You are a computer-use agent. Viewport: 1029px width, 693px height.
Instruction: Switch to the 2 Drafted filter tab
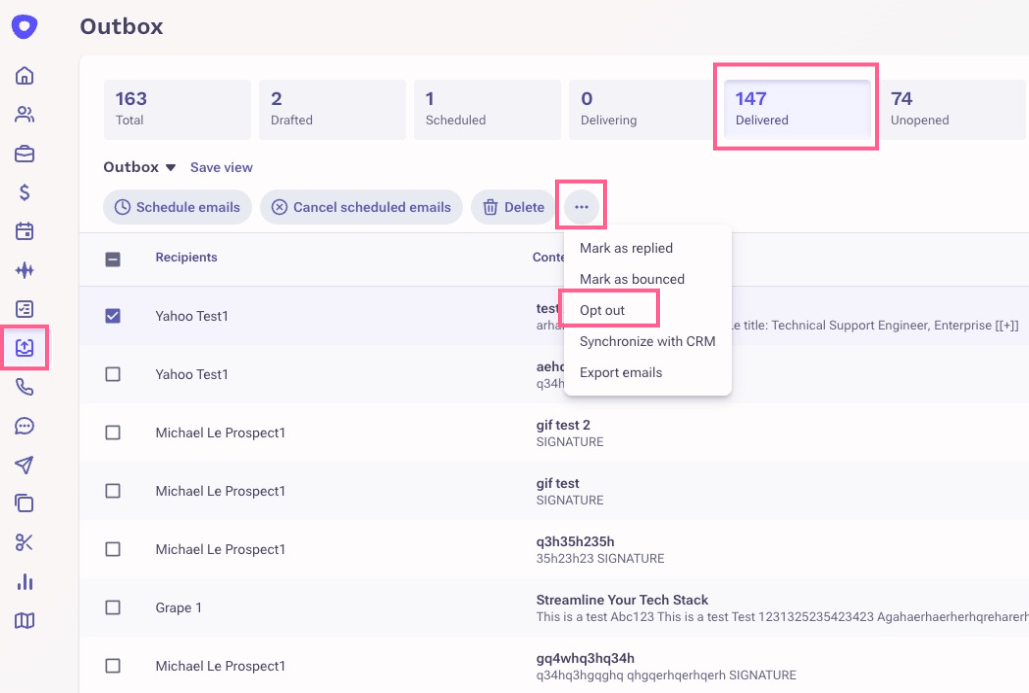pos(332,110)
